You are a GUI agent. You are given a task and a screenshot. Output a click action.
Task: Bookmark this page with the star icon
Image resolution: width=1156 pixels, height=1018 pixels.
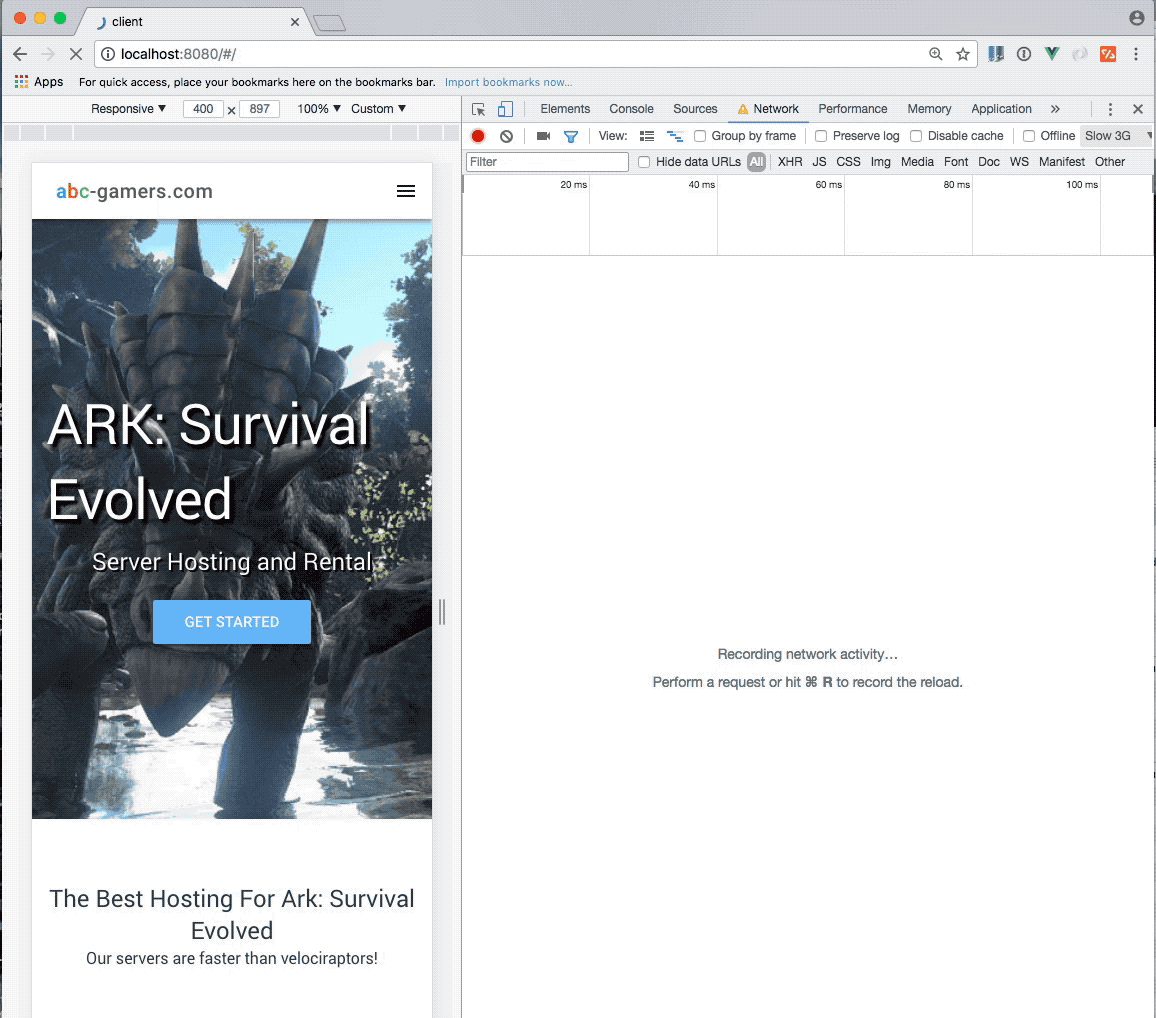point(963,54)
